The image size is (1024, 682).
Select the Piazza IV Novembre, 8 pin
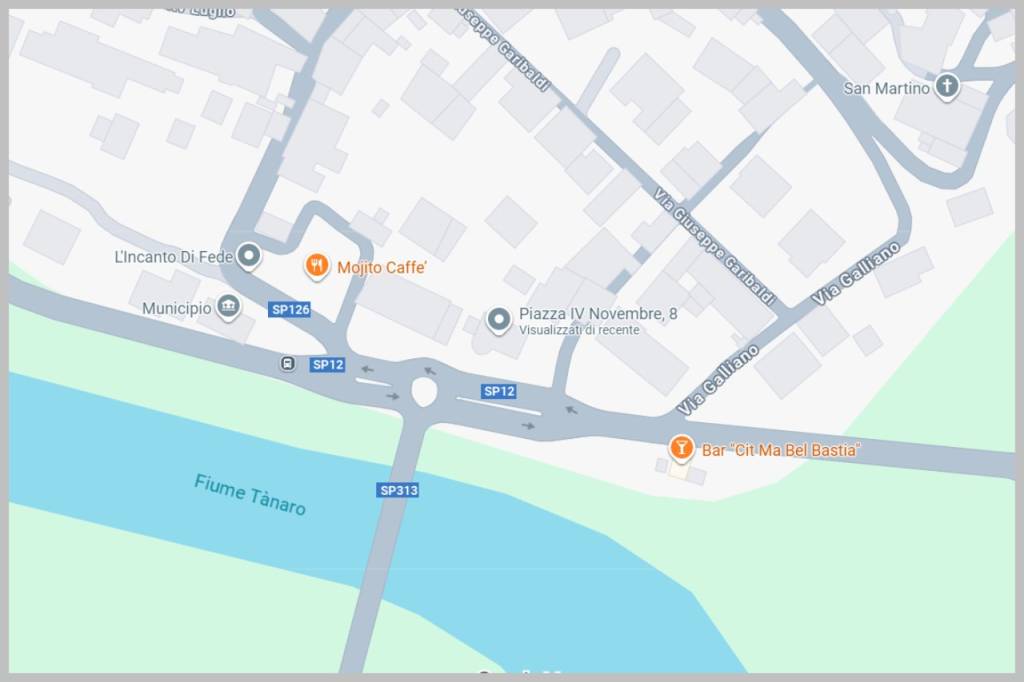pyautogui.click(x=500, y=321)
